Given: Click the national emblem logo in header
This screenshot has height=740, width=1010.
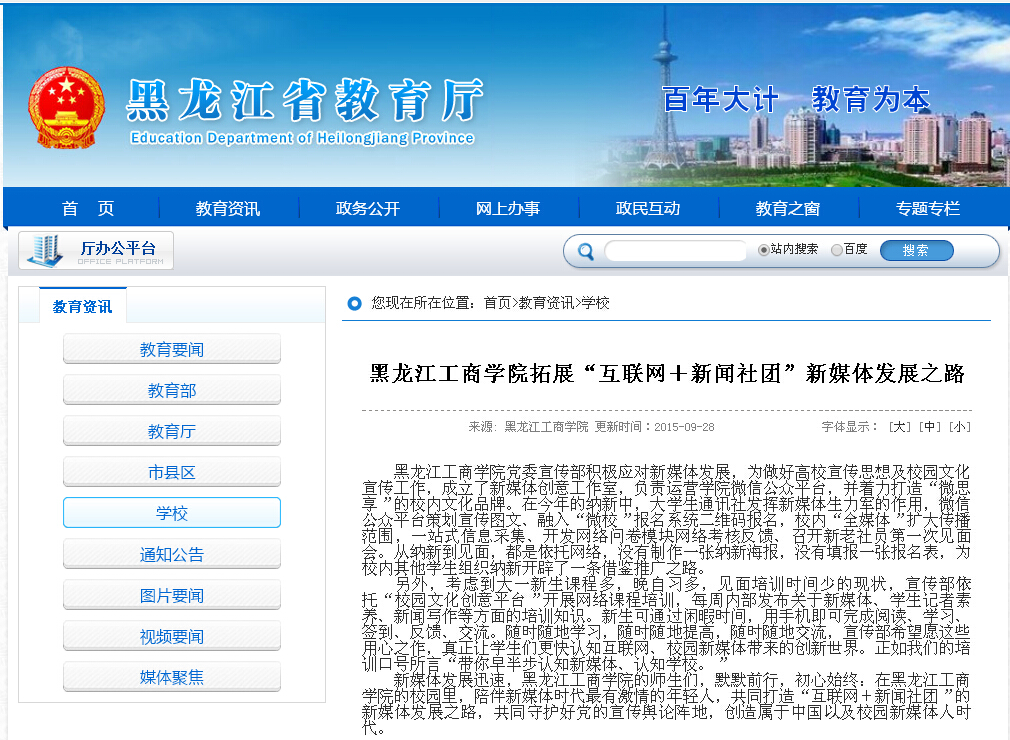Looking at the screenshot, I should pos(66,108).
